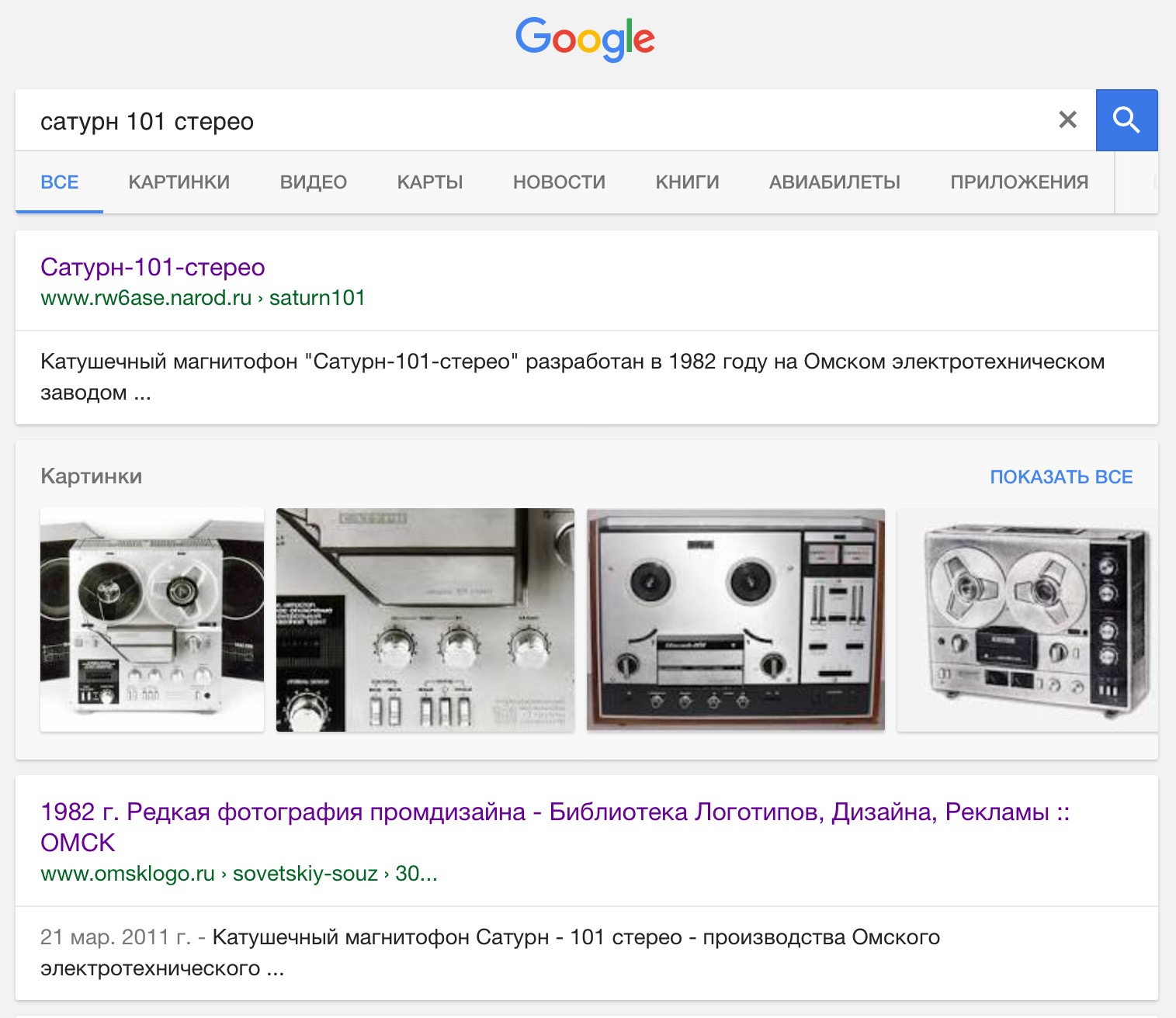
Task: Switch to the Картинки tab
Action: tap(179, 182)
